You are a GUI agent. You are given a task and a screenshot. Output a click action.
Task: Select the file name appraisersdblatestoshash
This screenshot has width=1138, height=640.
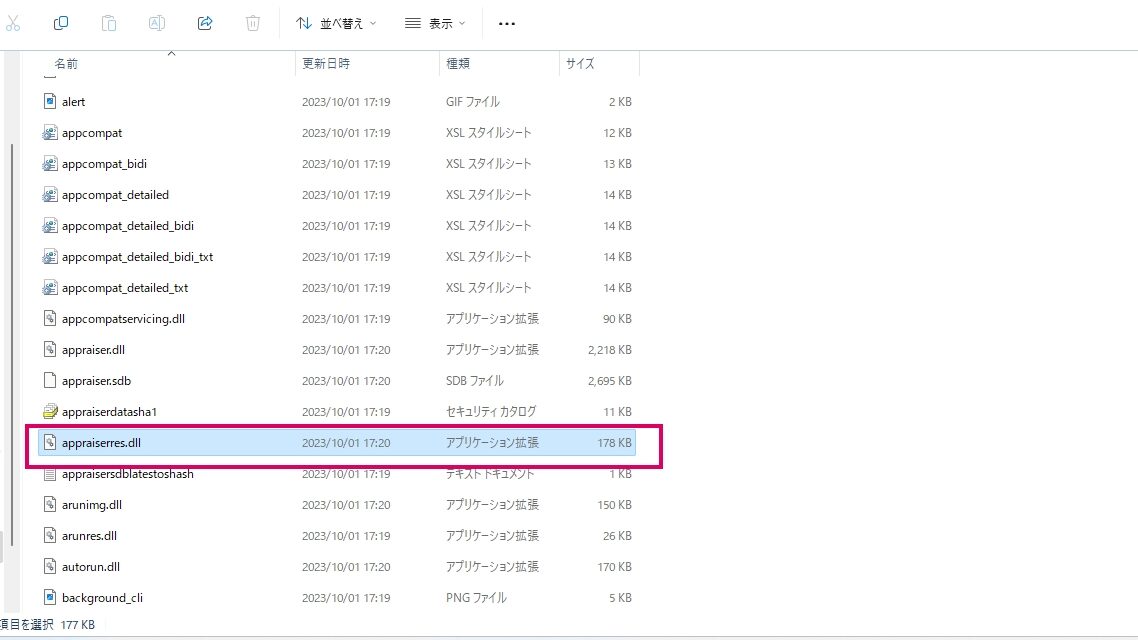(x=128, y=474)
